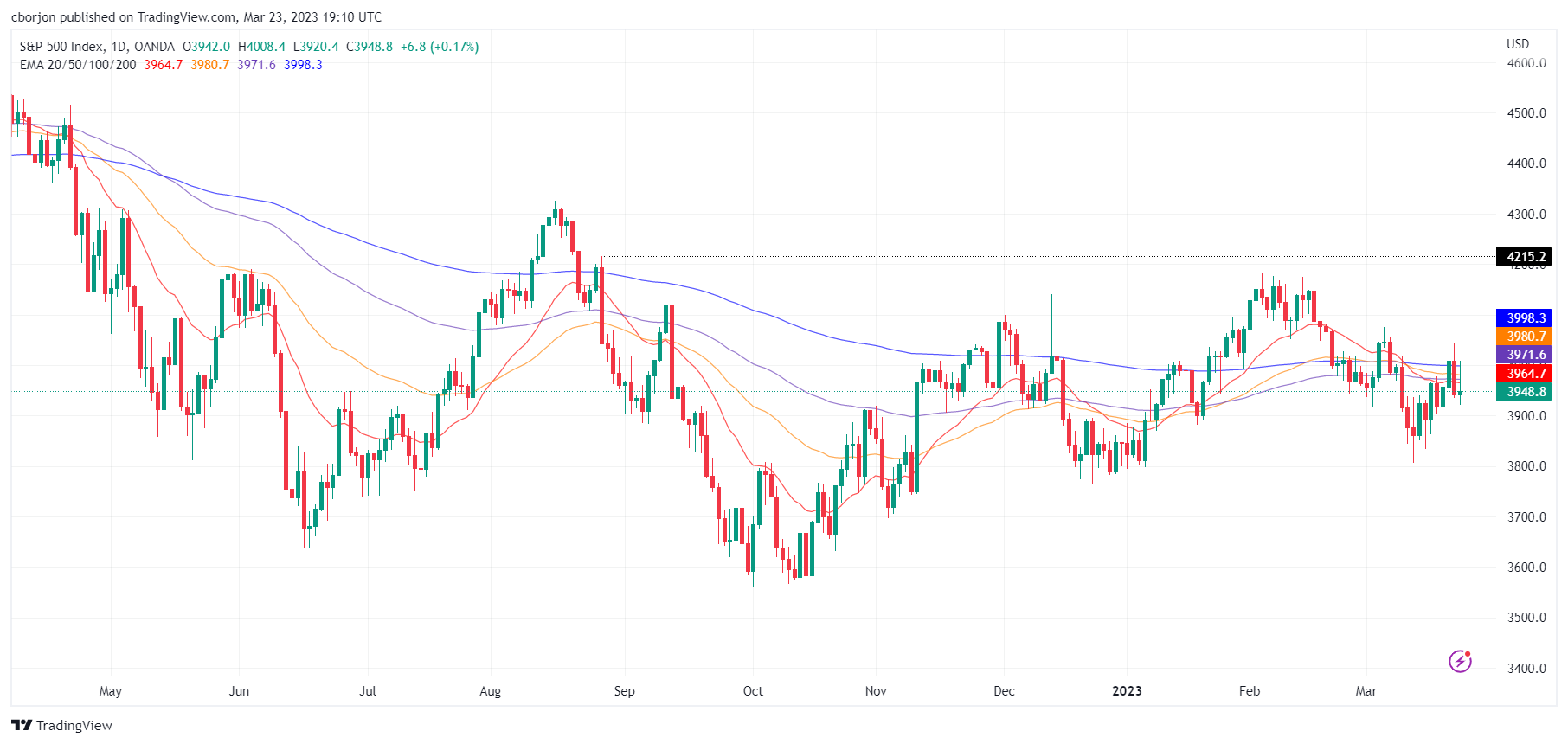Click the USD currency label
Image resolution: width=1568 pixels, height=744 pixels.
[1518, 43]
